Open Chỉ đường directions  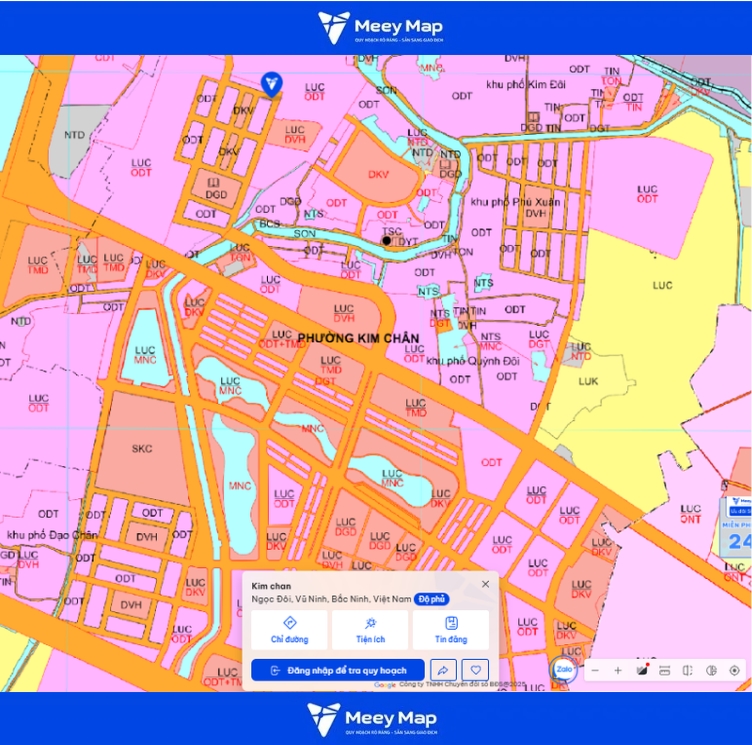[289, 630]
